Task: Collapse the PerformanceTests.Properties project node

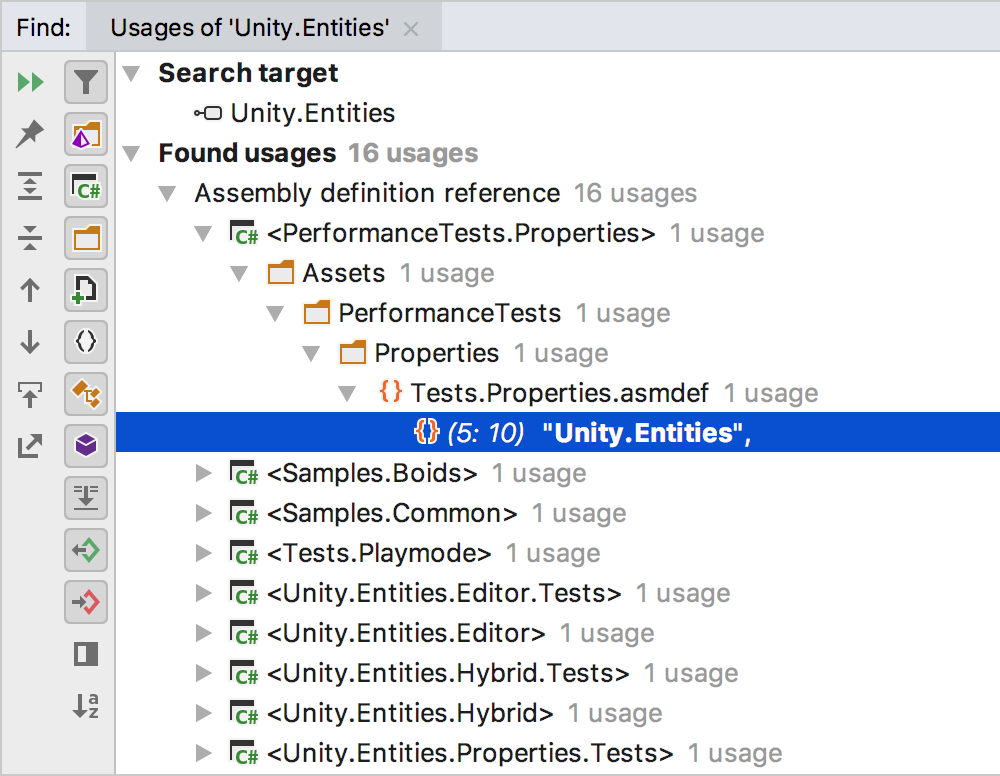Action: tap(203, 234)
